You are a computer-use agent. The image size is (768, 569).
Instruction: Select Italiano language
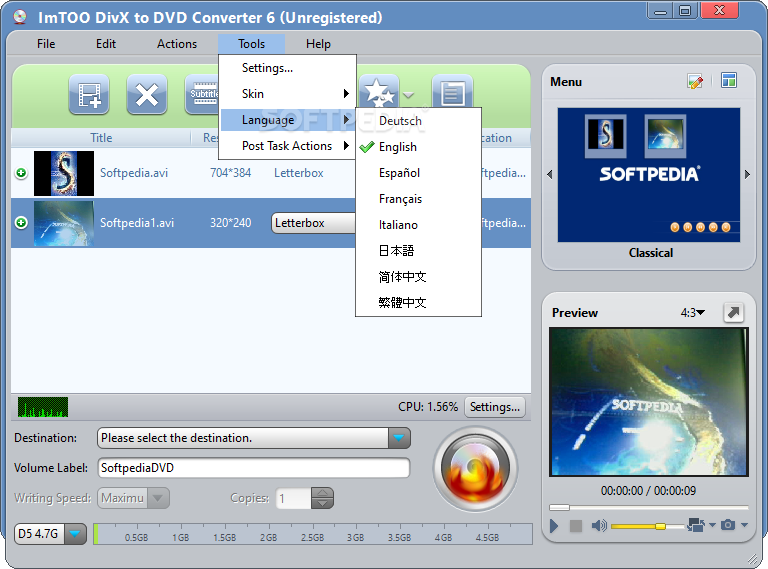(418, 225)
